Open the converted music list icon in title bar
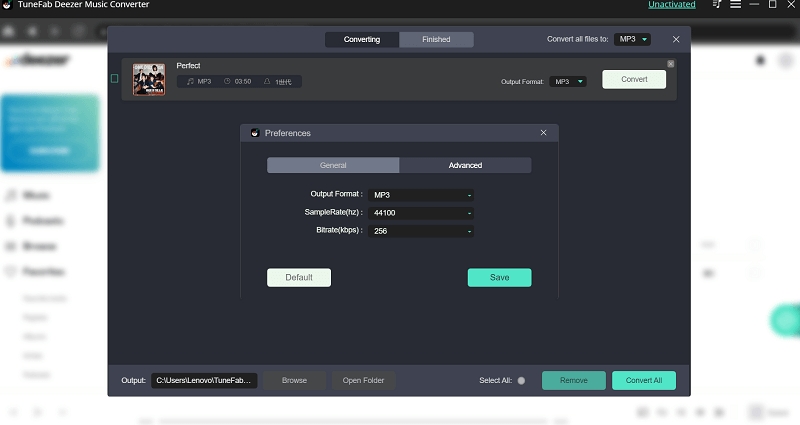This screenshot has height=425, width=800. point(712,5)
